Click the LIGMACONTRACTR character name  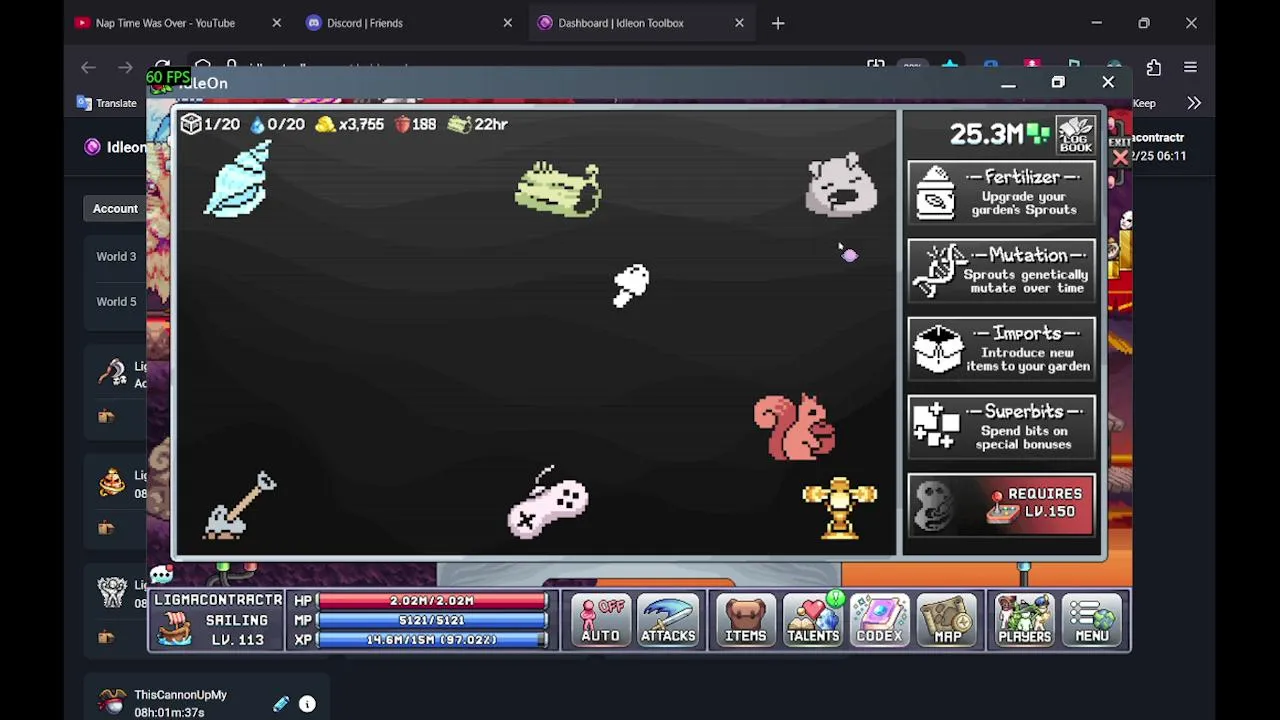[x=218, y=600]
